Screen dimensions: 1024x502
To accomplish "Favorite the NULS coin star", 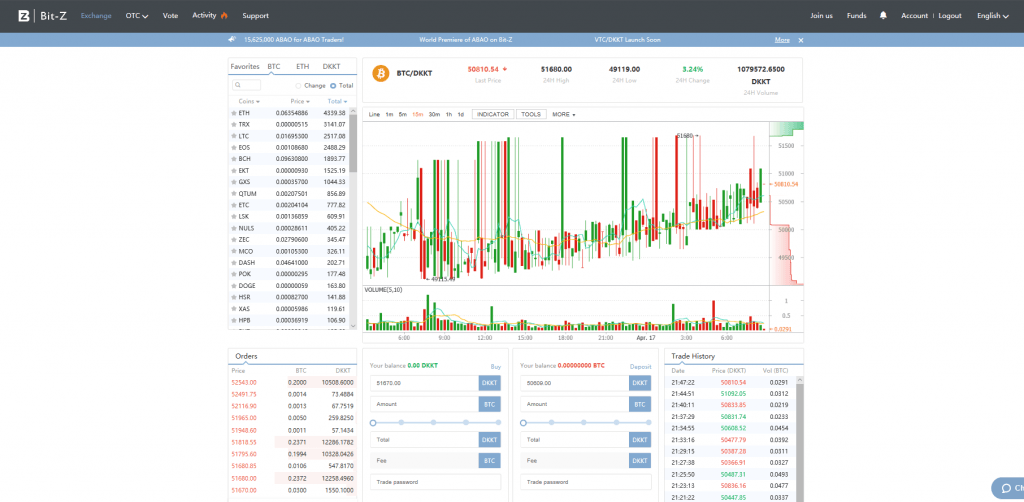I will click(x=233, y=228).
